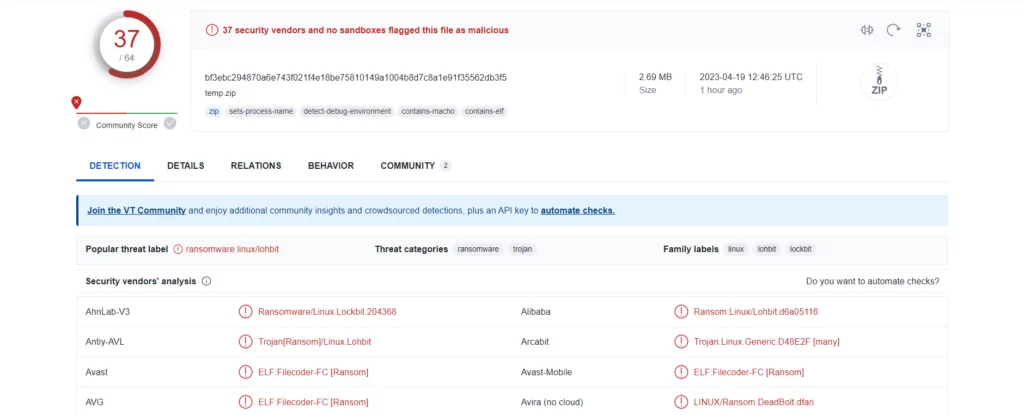Click the AVG ELF:Filecoder-FC [Ransom] result
The height and width of the screenshot is (415, 1024).
click(313, 402)
